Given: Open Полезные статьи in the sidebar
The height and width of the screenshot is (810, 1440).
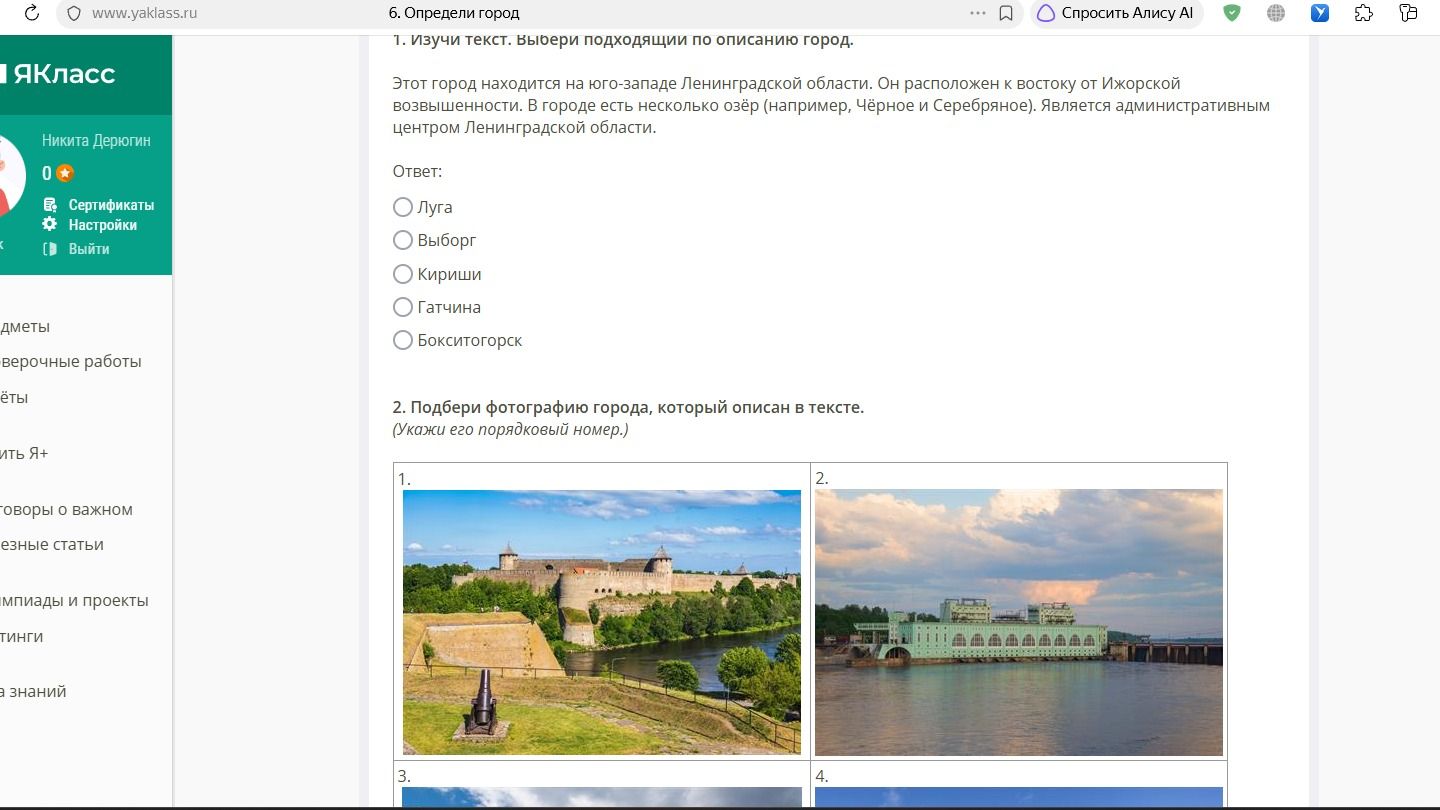Looking at the screenshot, I should [52, 545].
